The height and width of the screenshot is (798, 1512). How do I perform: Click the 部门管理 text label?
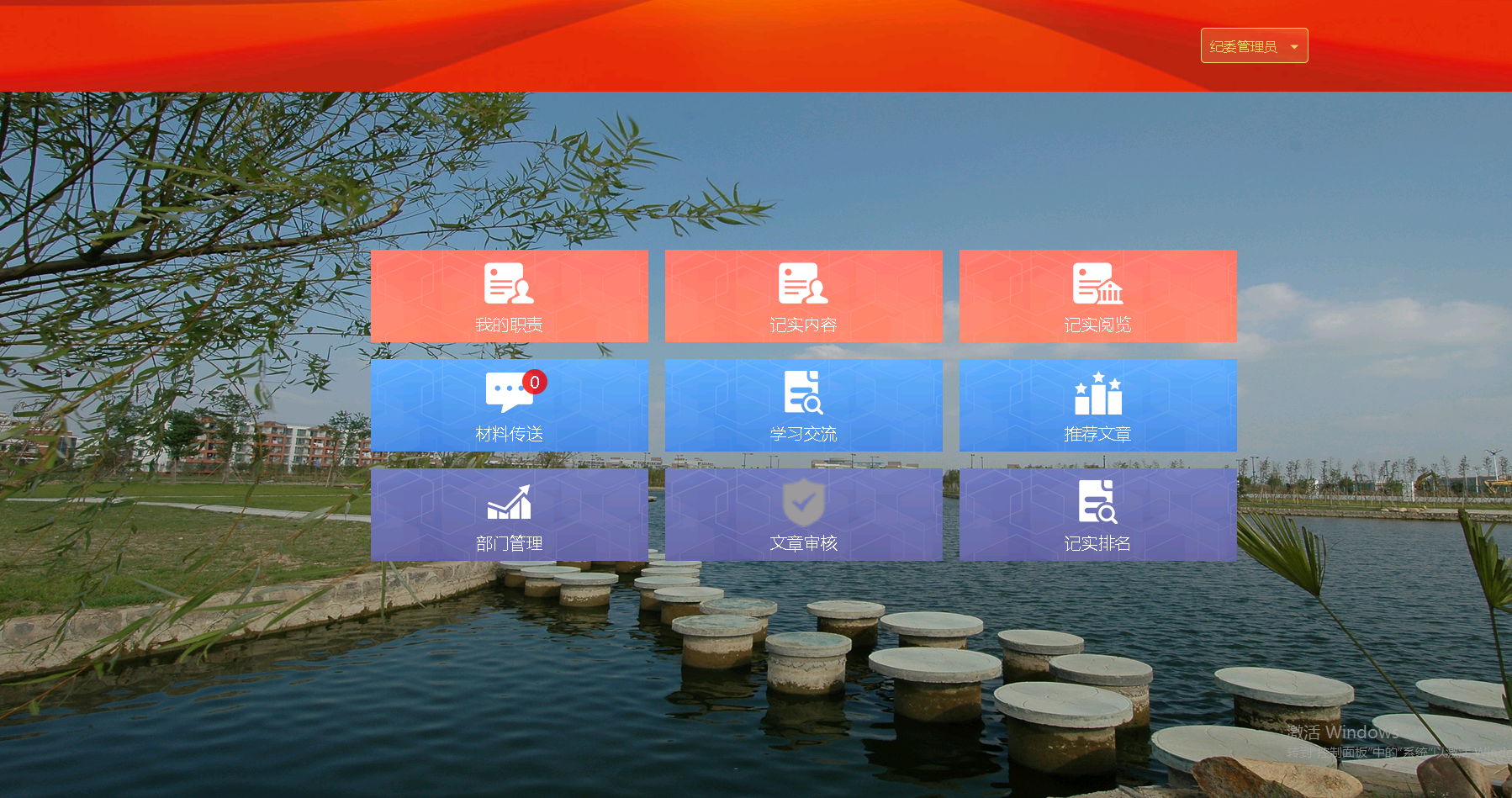coord(509,544)
